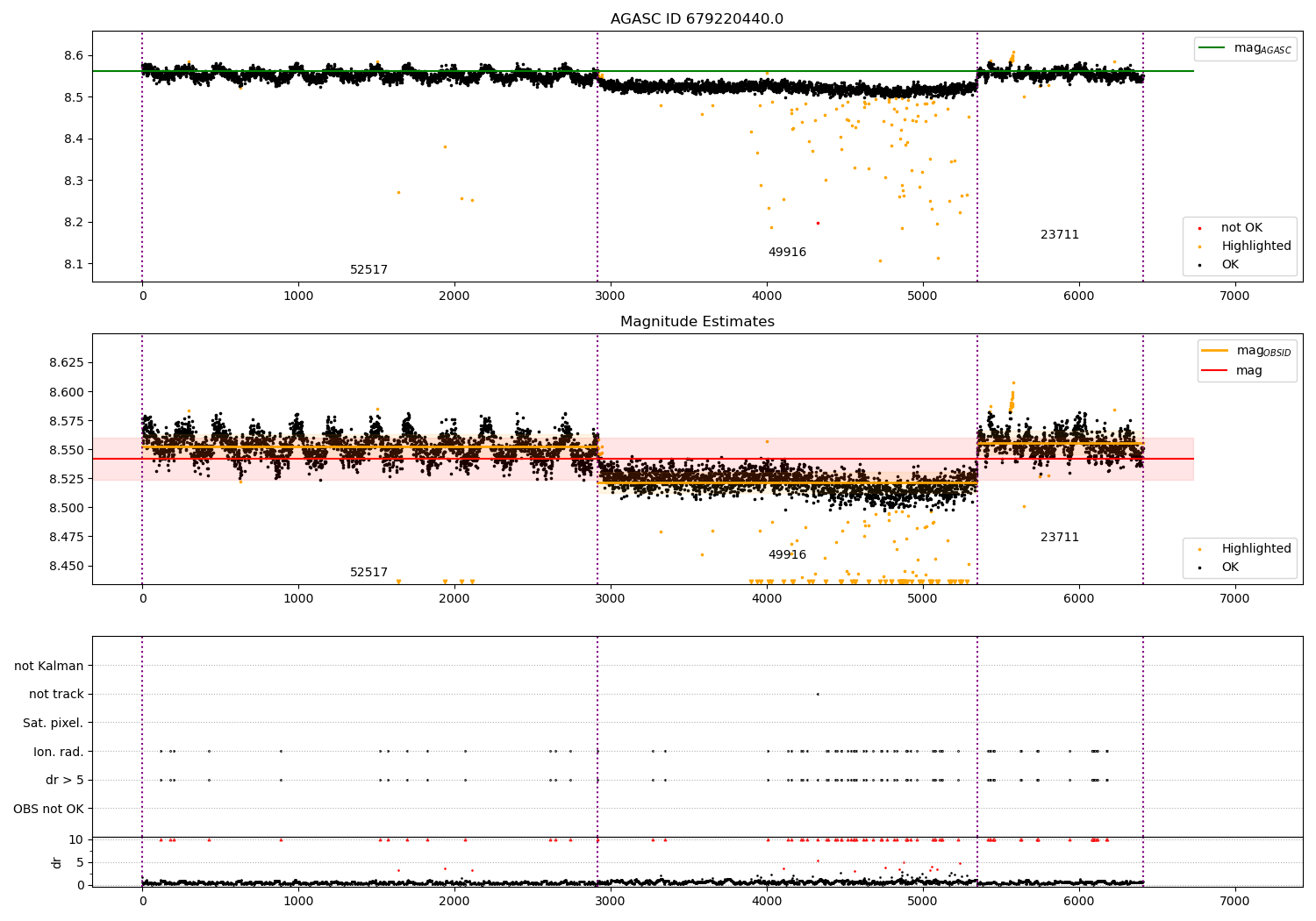Click the single 'not track' data point
The width and height of the screenshot is (1316, 921).
pyautogui.click(x=818, y=695)
